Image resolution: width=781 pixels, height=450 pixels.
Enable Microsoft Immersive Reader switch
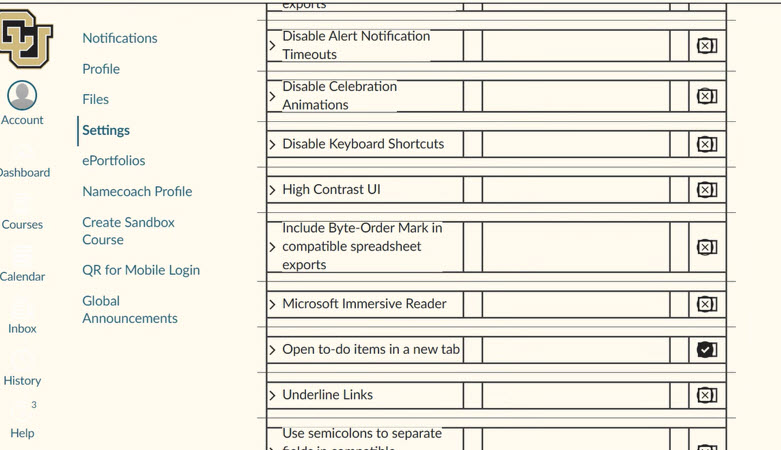click(x=707, y=304)
